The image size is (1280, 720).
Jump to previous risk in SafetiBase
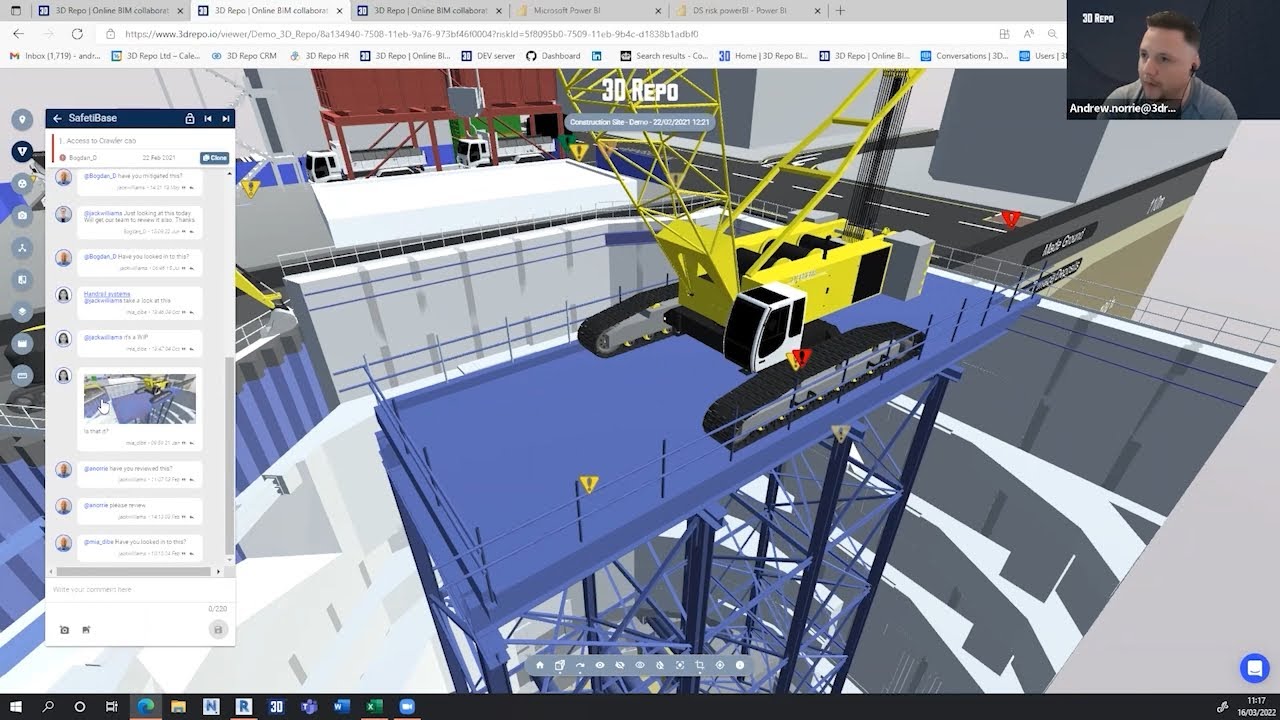208,118
